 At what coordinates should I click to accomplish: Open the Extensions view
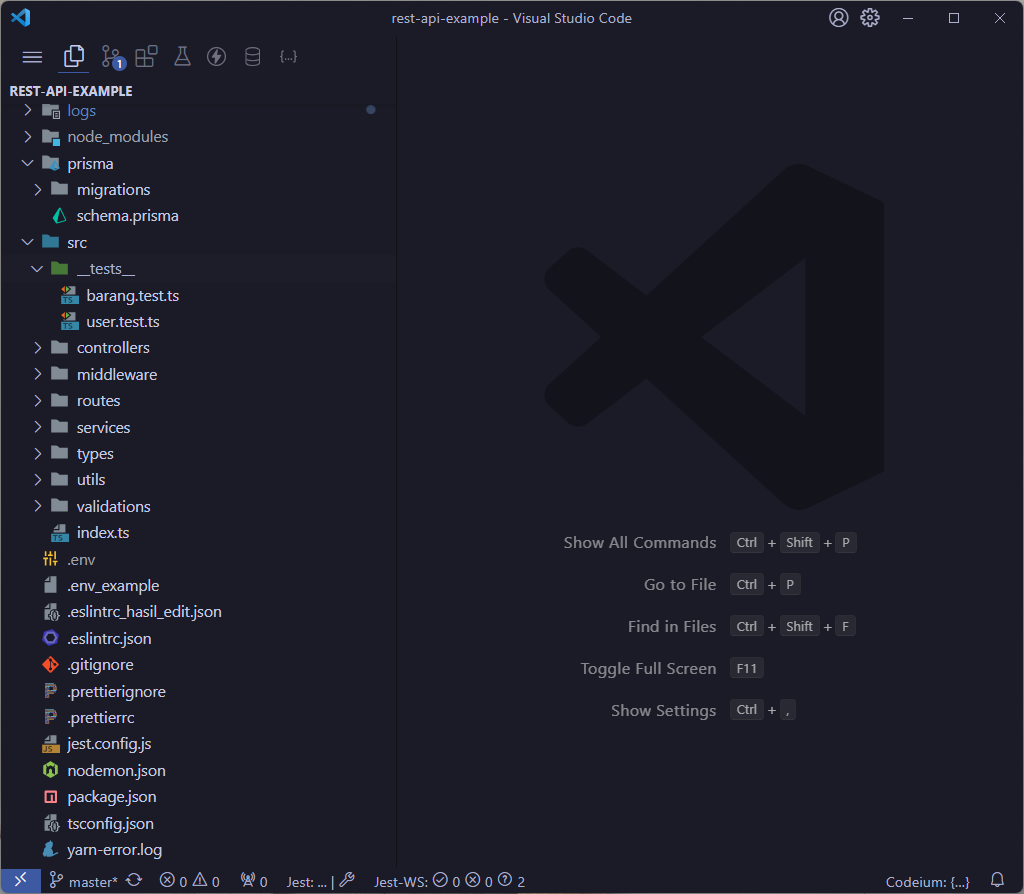[x=146, y=57]
